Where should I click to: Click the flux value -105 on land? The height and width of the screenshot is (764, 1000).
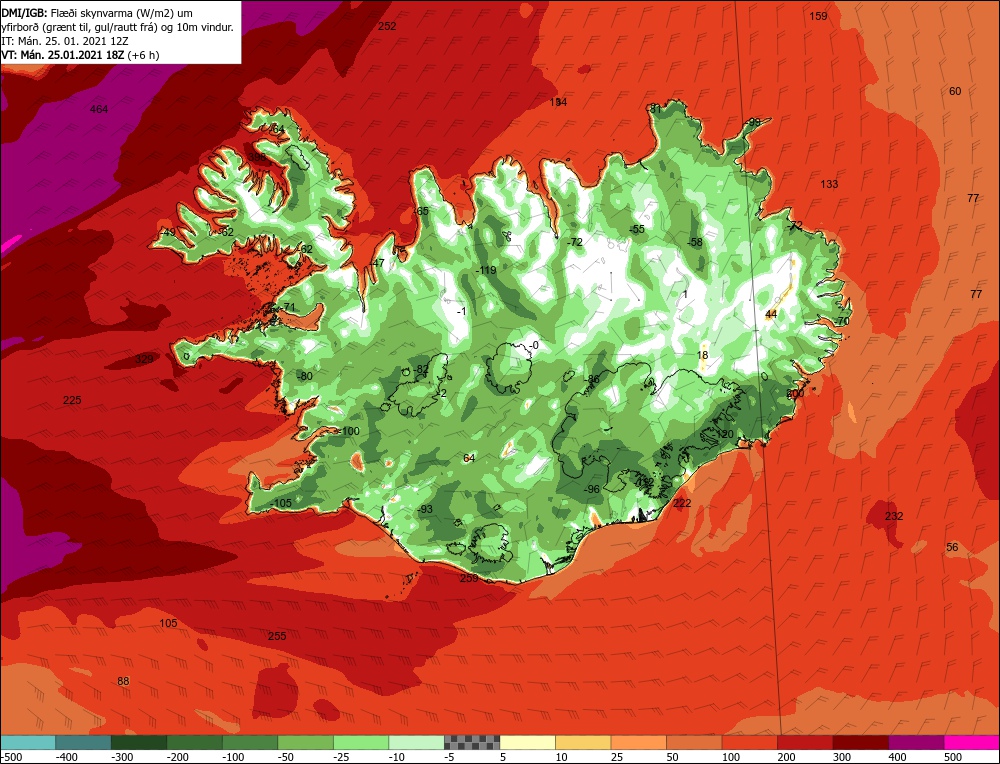coord(281,503)
